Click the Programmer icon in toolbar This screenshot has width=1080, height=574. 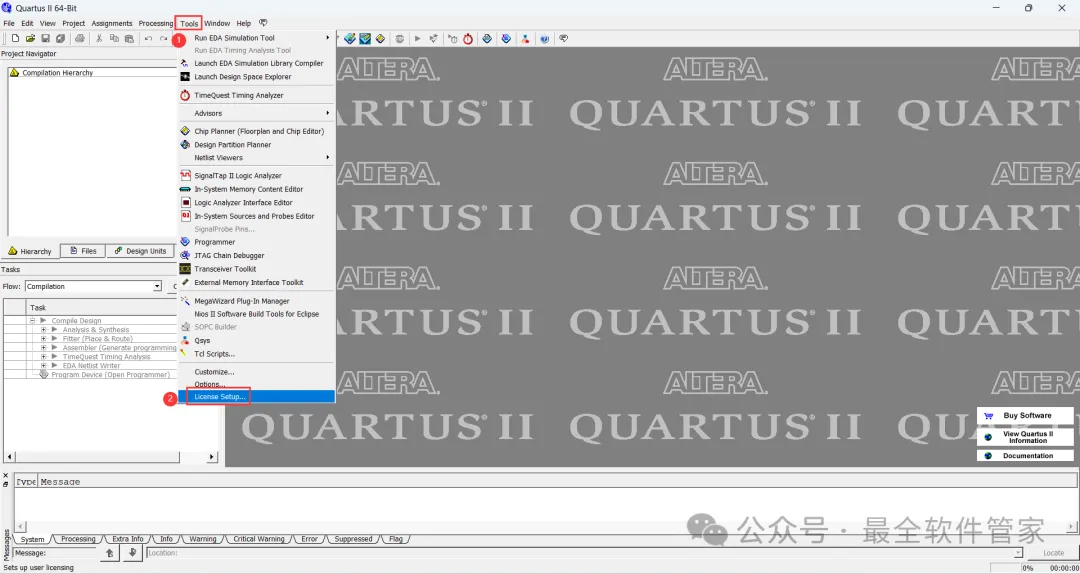pos(506,39)
